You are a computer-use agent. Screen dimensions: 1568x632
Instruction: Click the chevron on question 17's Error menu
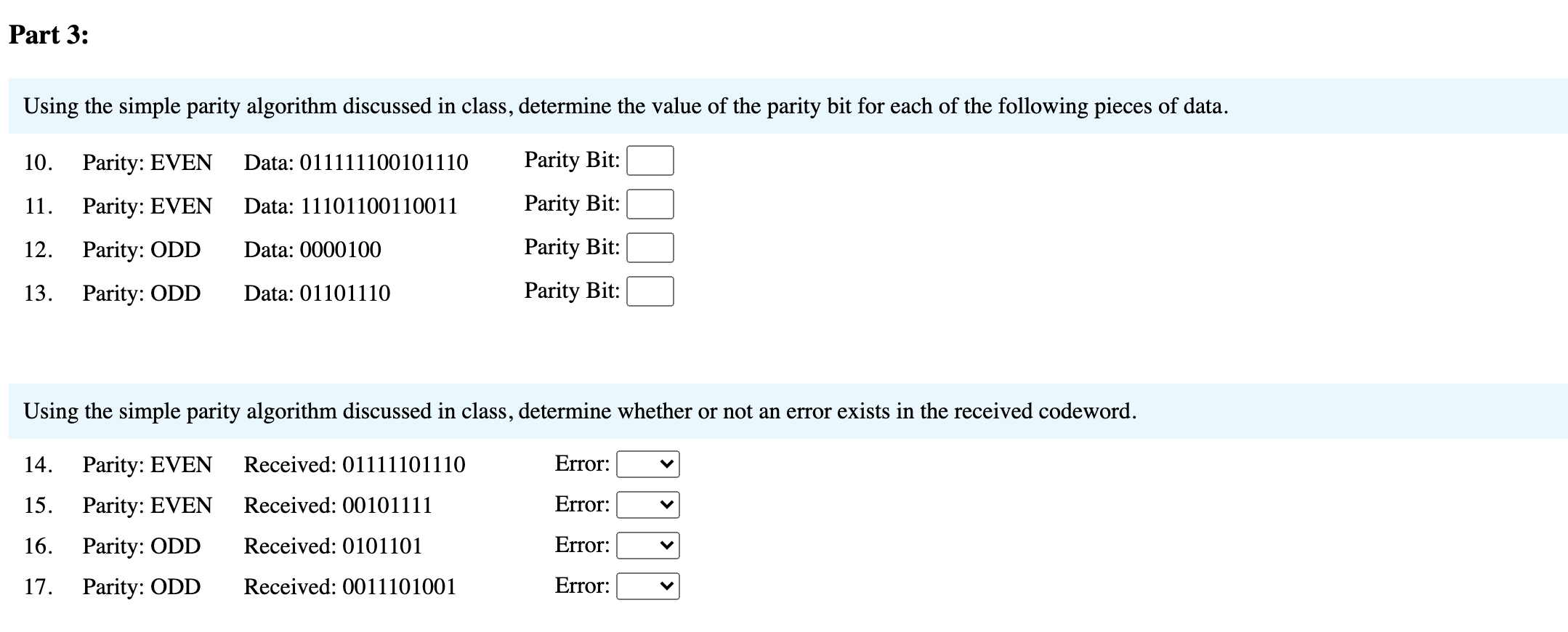click(666, 587)
